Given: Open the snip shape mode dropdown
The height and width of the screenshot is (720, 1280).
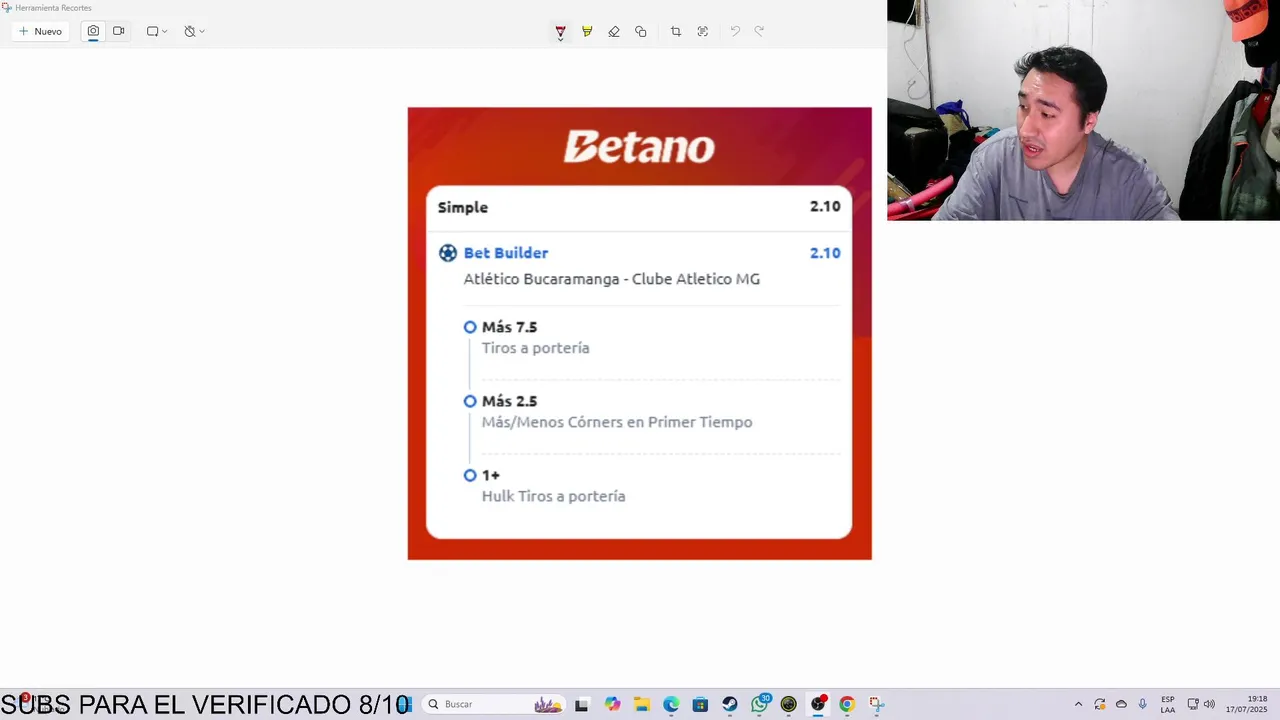Looking at the screenshot, I should [x=157, y=31].
